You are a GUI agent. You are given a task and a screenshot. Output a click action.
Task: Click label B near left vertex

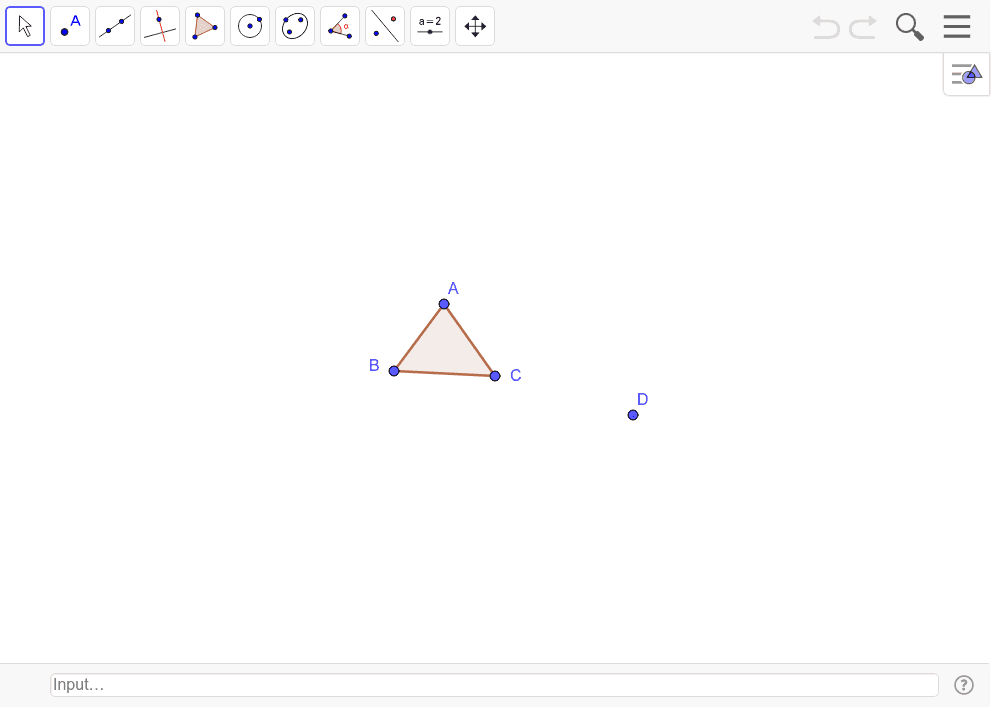pyautogui.click(x=374, y=365)
